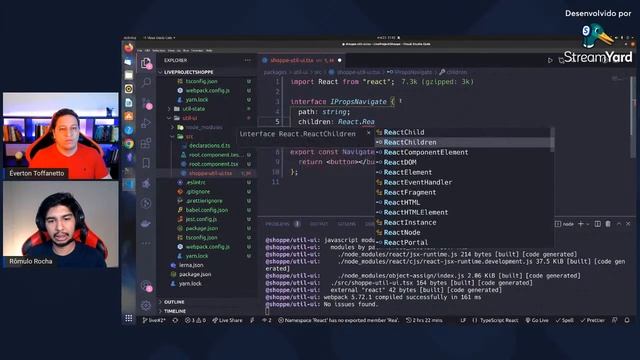Change end of line sequence LF
640x360 pixels.
coord(463,320)
